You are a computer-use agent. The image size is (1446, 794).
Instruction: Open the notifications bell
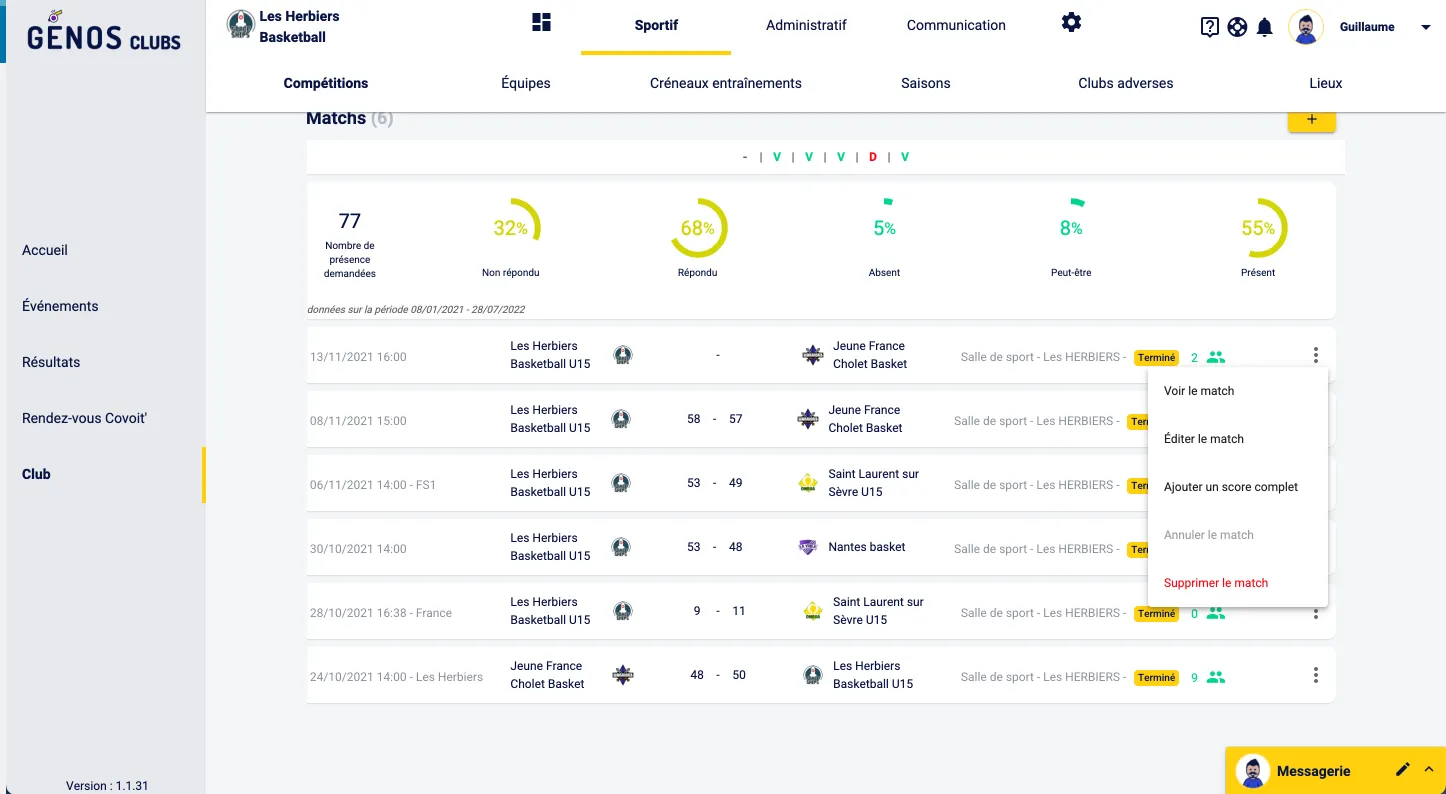click(x=1264, y=28)
